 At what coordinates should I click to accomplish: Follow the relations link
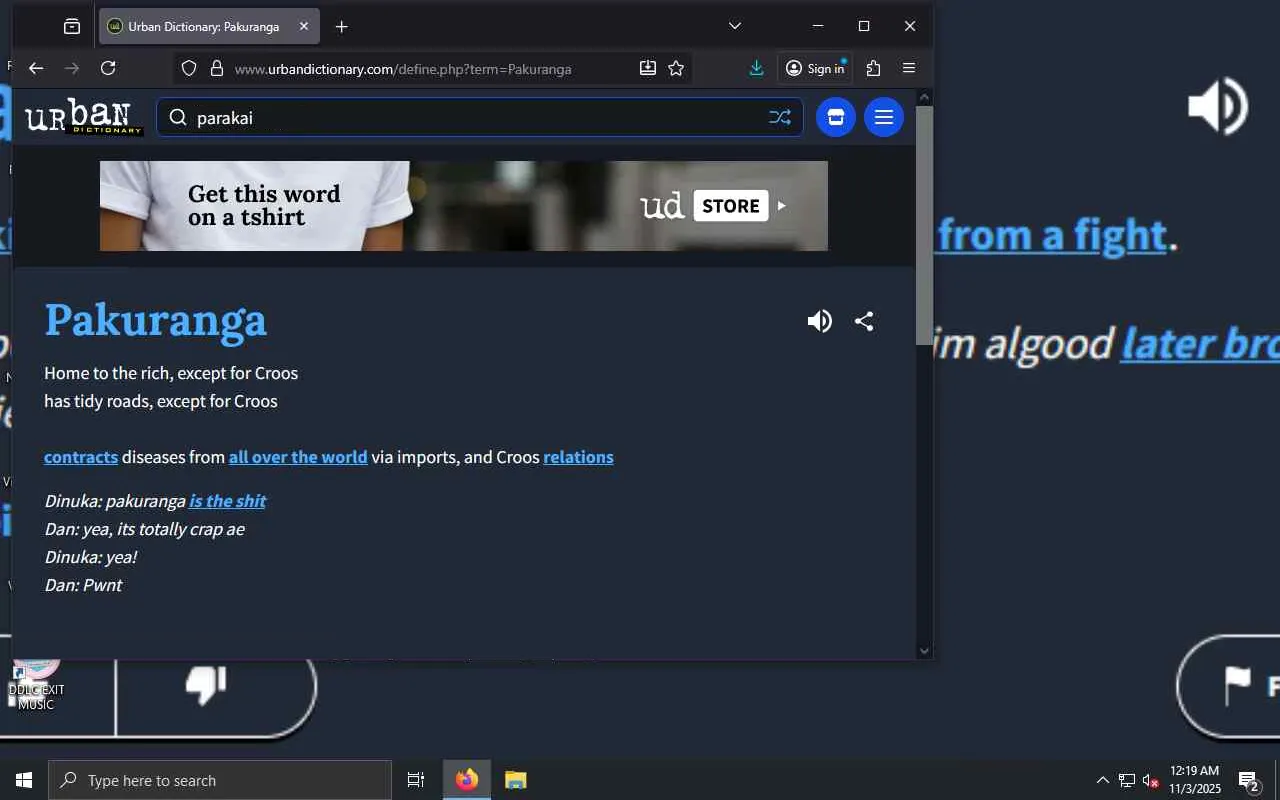pos(578,457)
